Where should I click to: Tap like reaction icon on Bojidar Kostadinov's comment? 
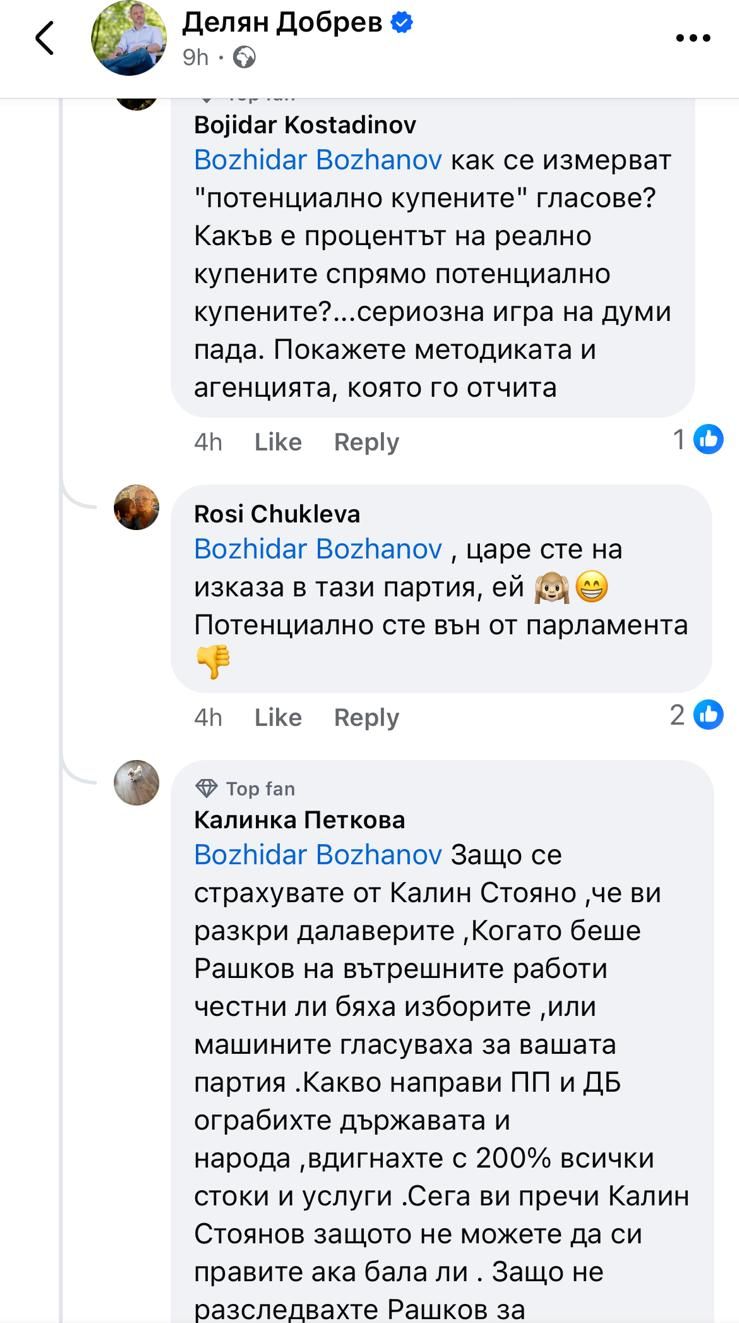pyautogui.click(x=708, y=439)
